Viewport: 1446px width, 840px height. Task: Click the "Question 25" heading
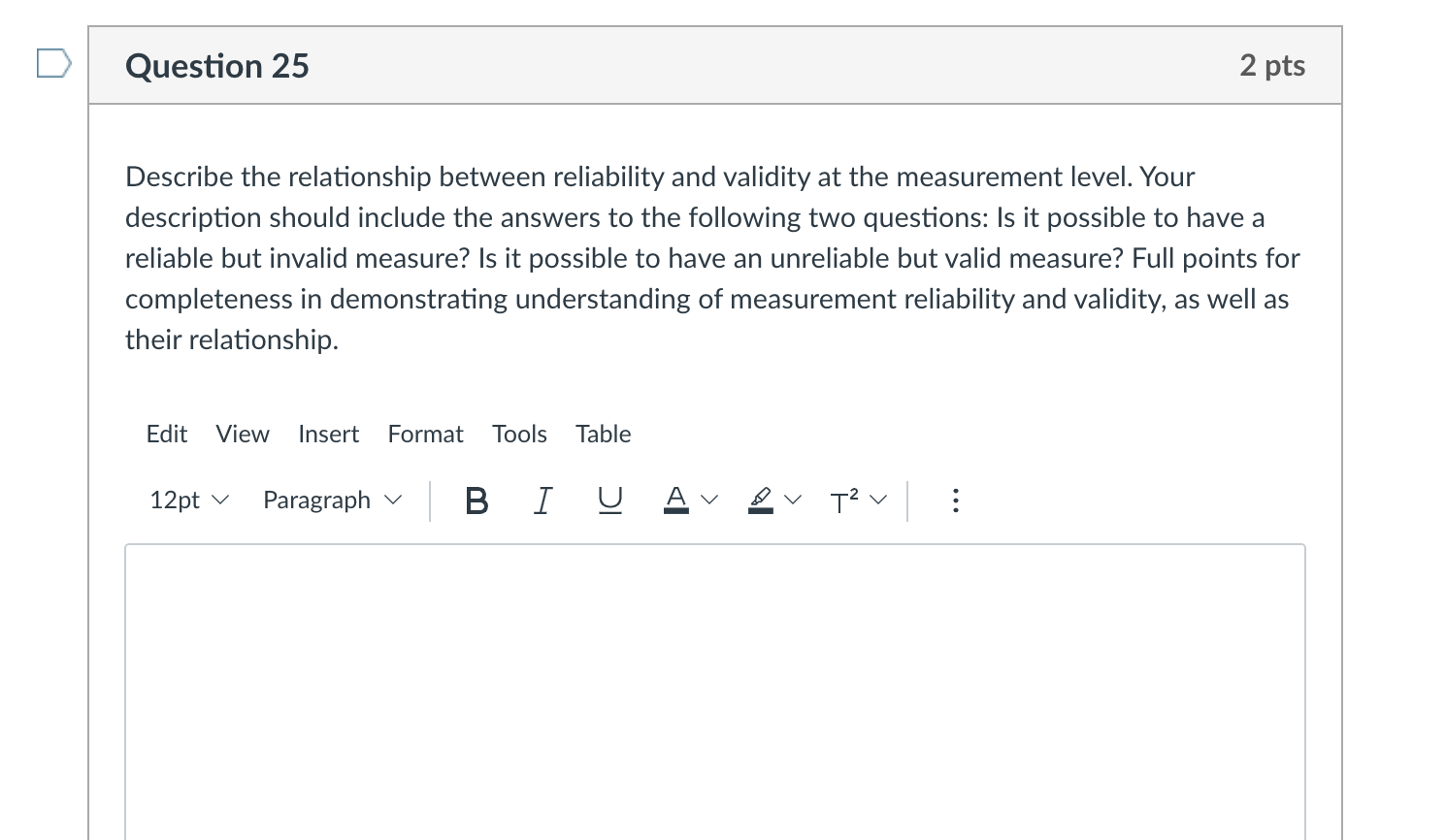[x=217, y=66]
